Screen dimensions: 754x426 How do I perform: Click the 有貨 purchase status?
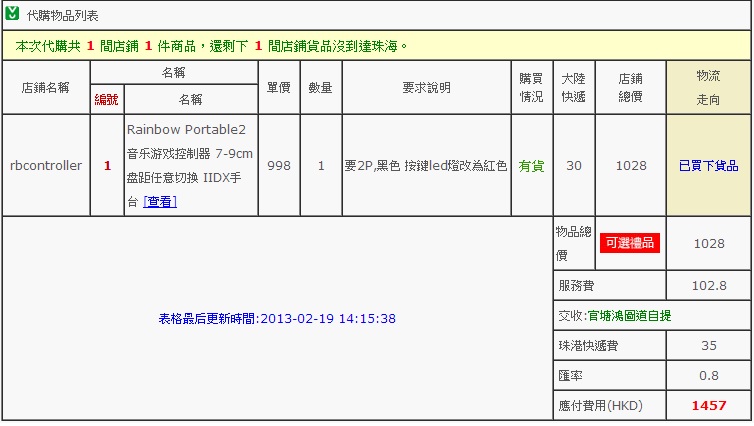pyautogui.click(x=531, y=166)
